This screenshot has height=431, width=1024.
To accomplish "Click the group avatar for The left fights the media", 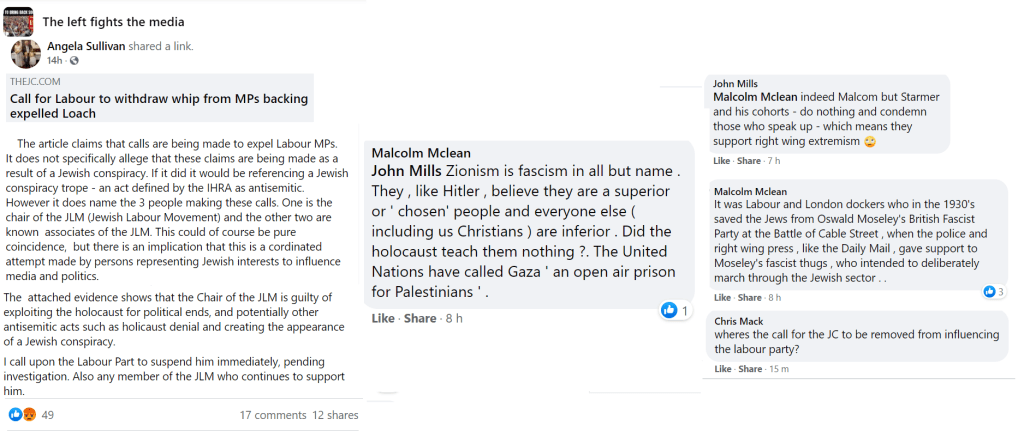I will point(19,20).
